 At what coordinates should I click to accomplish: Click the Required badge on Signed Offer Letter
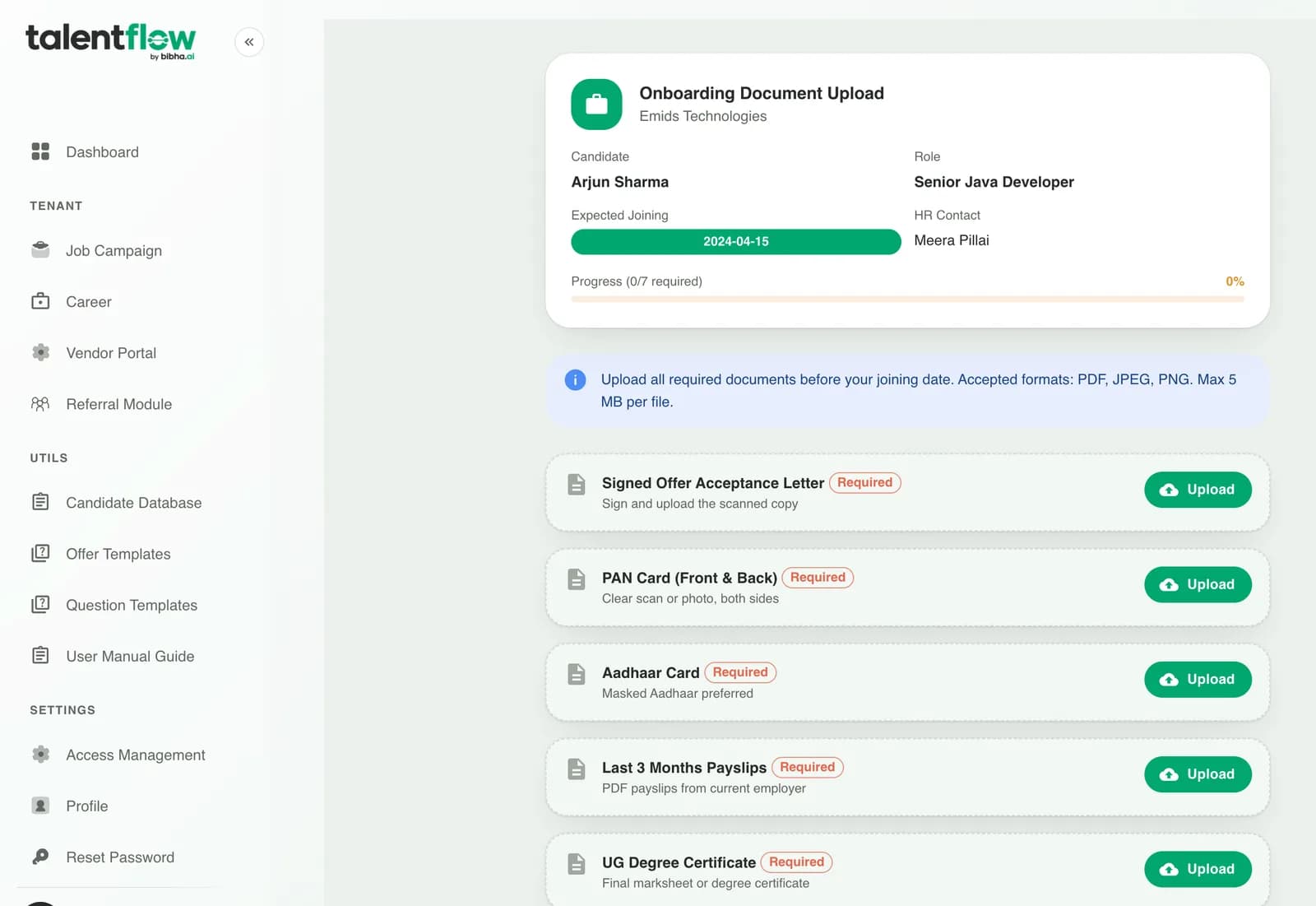tap(864, 482)
